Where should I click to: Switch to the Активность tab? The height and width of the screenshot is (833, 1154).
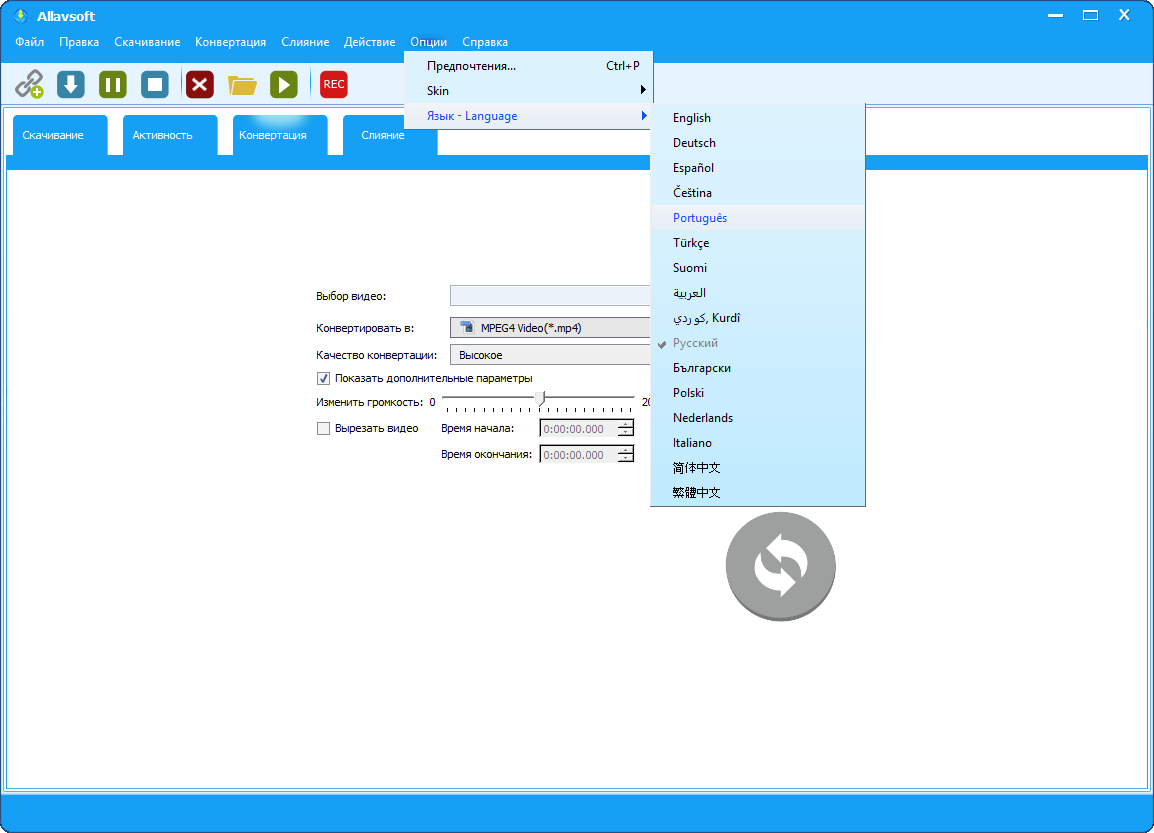coord(162,135)
